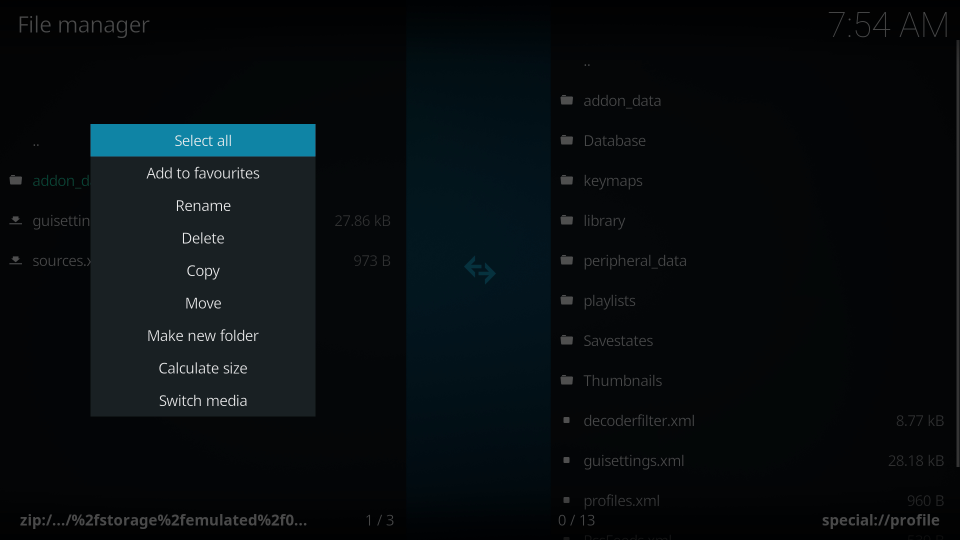Pick Add to favourites in context menu

(x=203, y=173)
